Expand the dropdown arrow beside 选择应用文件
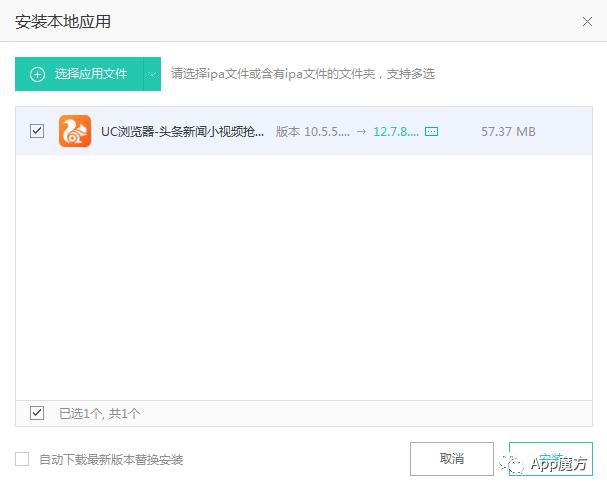 coord(152,74)
